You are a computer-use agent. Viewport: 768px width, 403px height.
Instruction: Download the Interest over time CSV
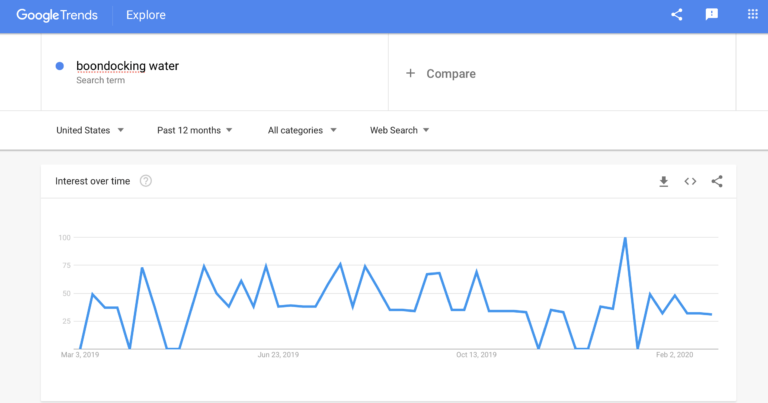click(664, 182)
